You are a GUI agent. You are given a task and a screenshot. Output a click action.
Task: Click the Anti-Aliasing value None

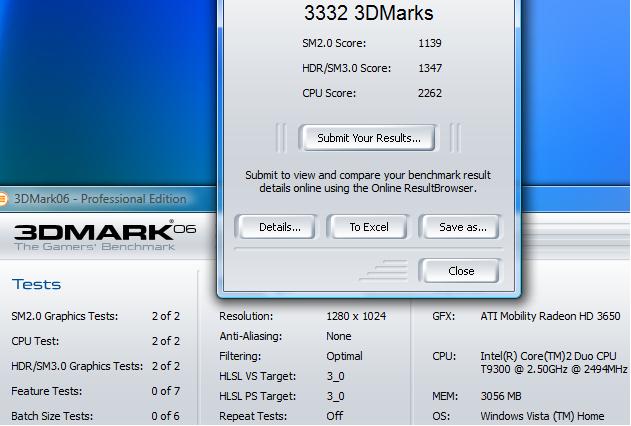tap(338, 336)
